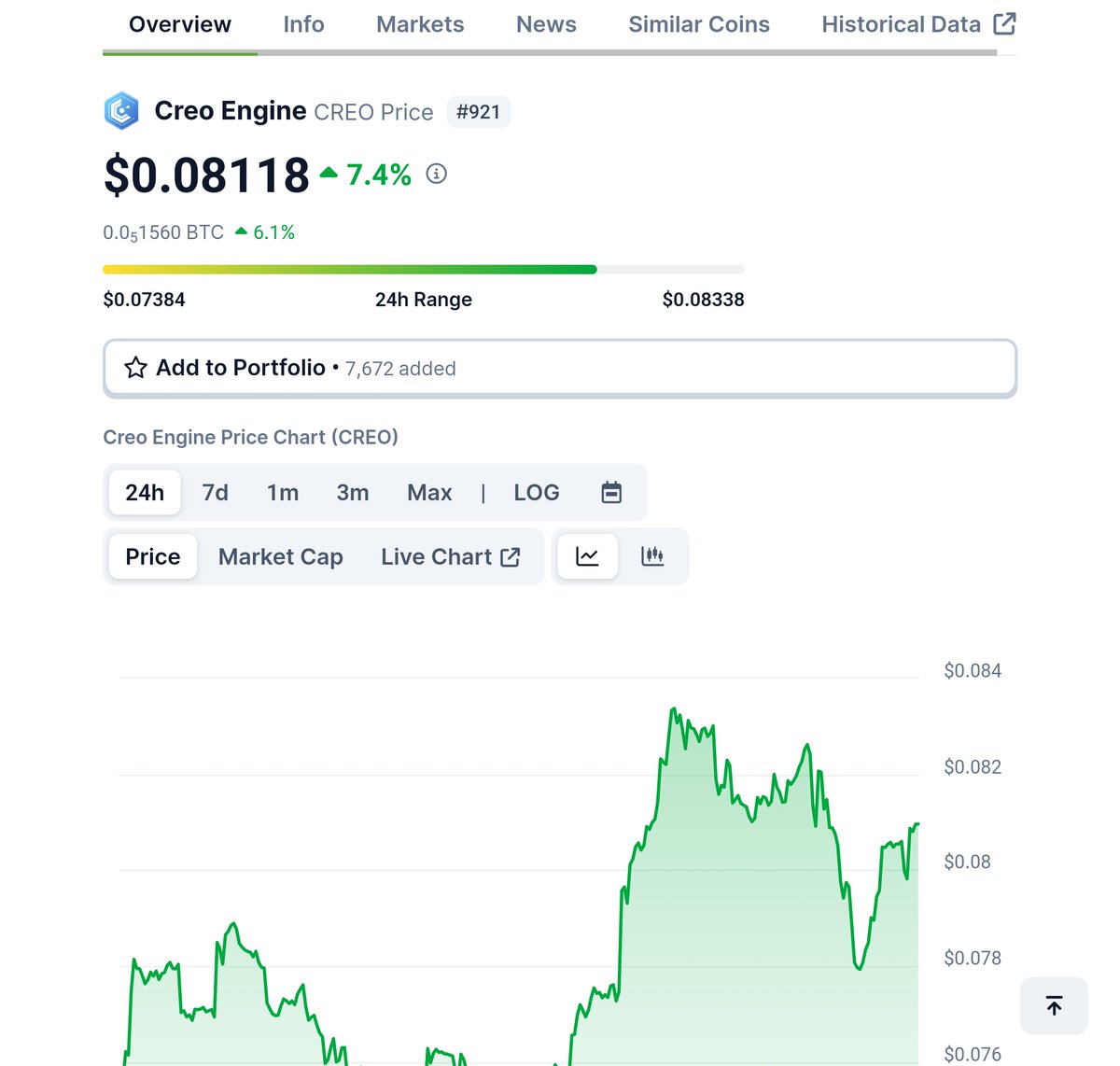Switch chart to Market Cap
This screenshot has width=1120, height=1066.
[281, 557]
